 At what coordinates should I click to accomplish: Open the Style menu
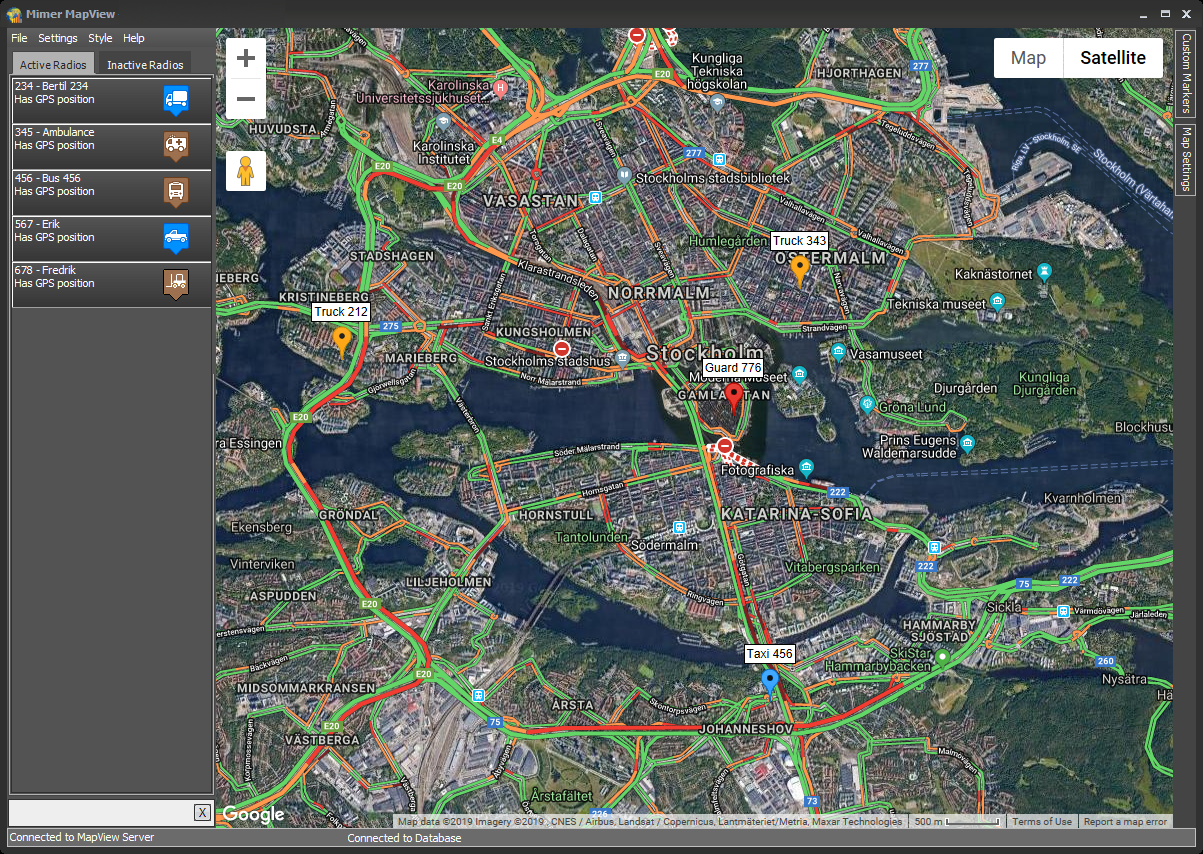pos(100,38)
